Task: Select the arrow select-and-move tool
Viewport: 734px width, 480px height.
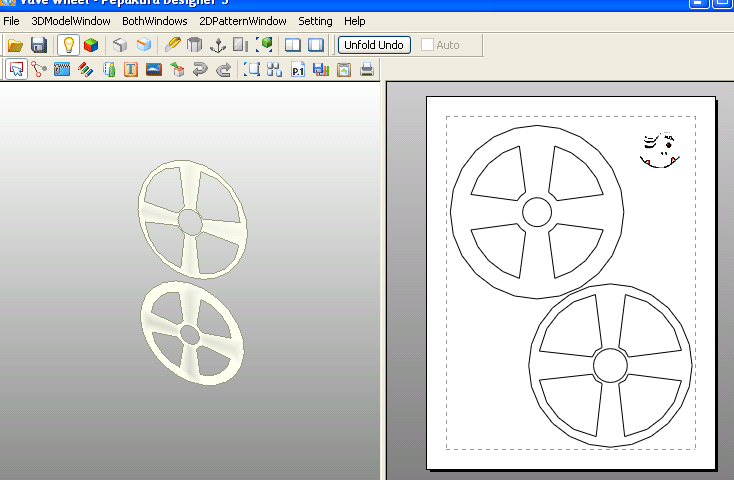Action: [16, 70]
